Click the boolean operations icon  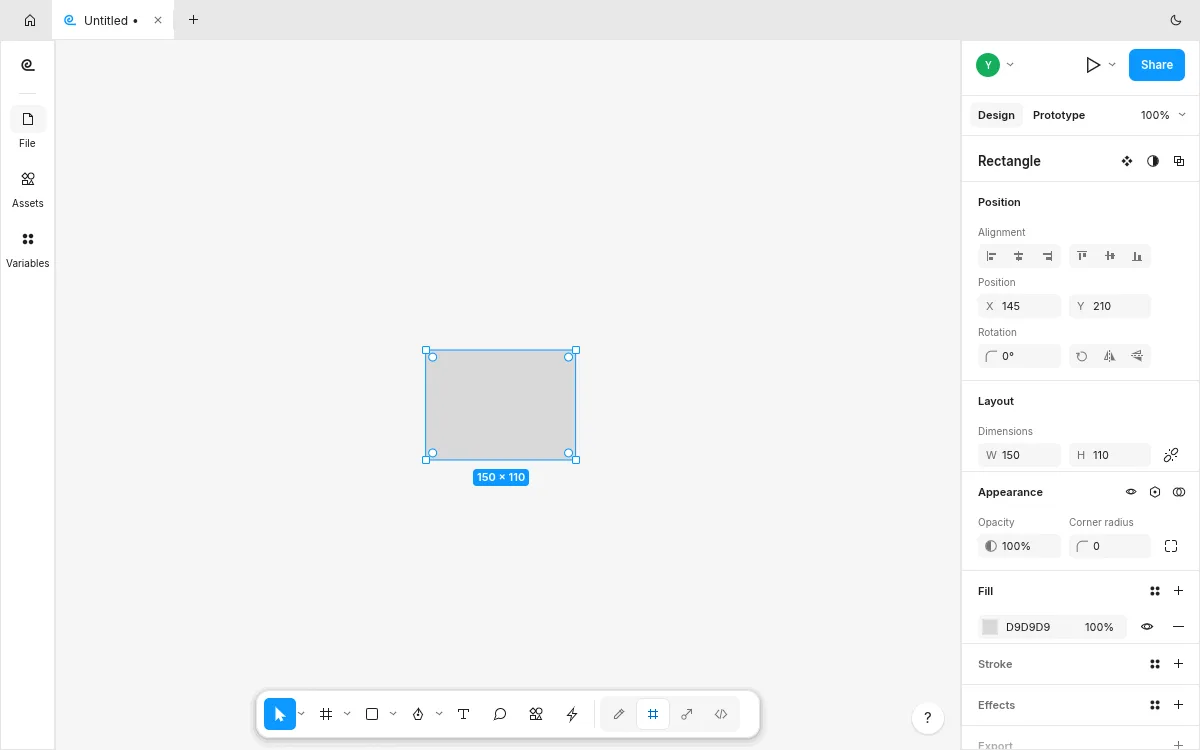click(x=1179, y=161)
